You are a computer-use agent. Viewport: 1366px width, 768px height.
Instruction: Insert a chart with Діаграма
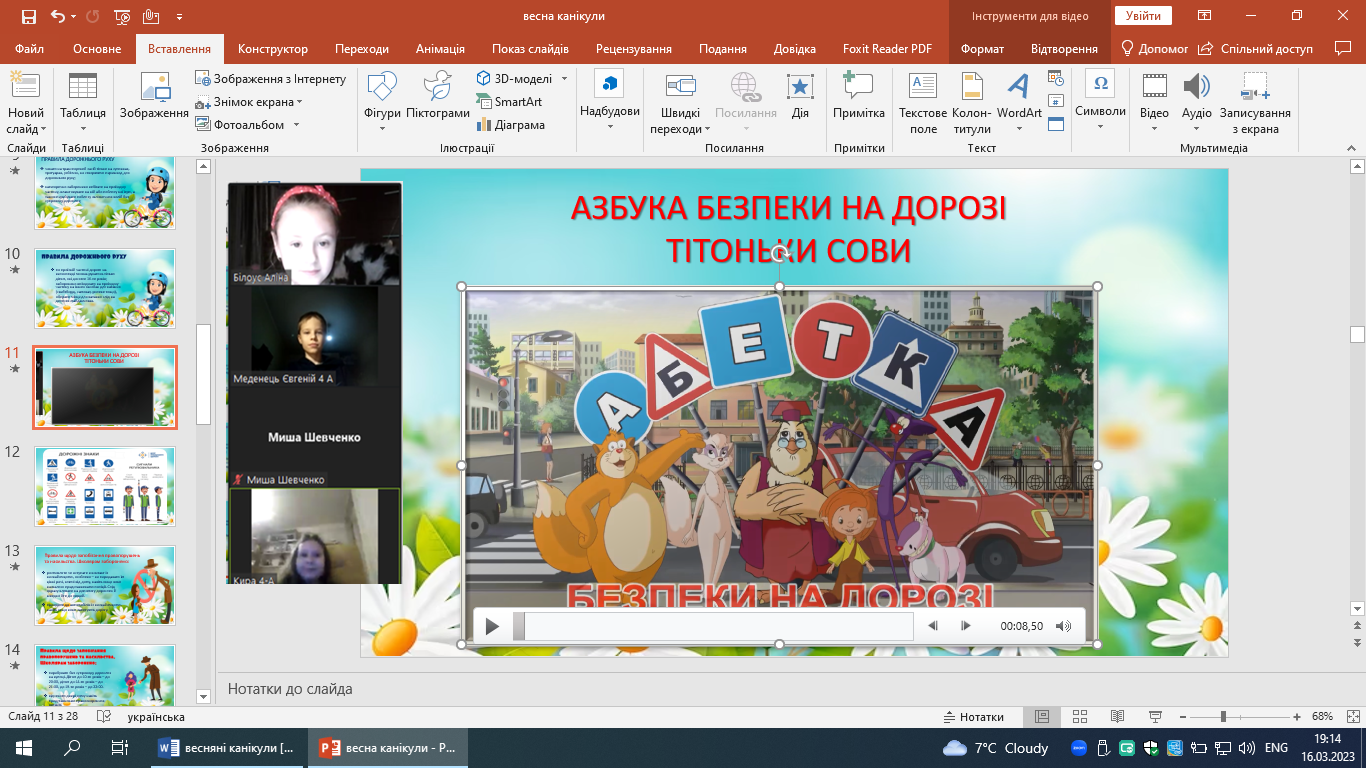(511, 125)
